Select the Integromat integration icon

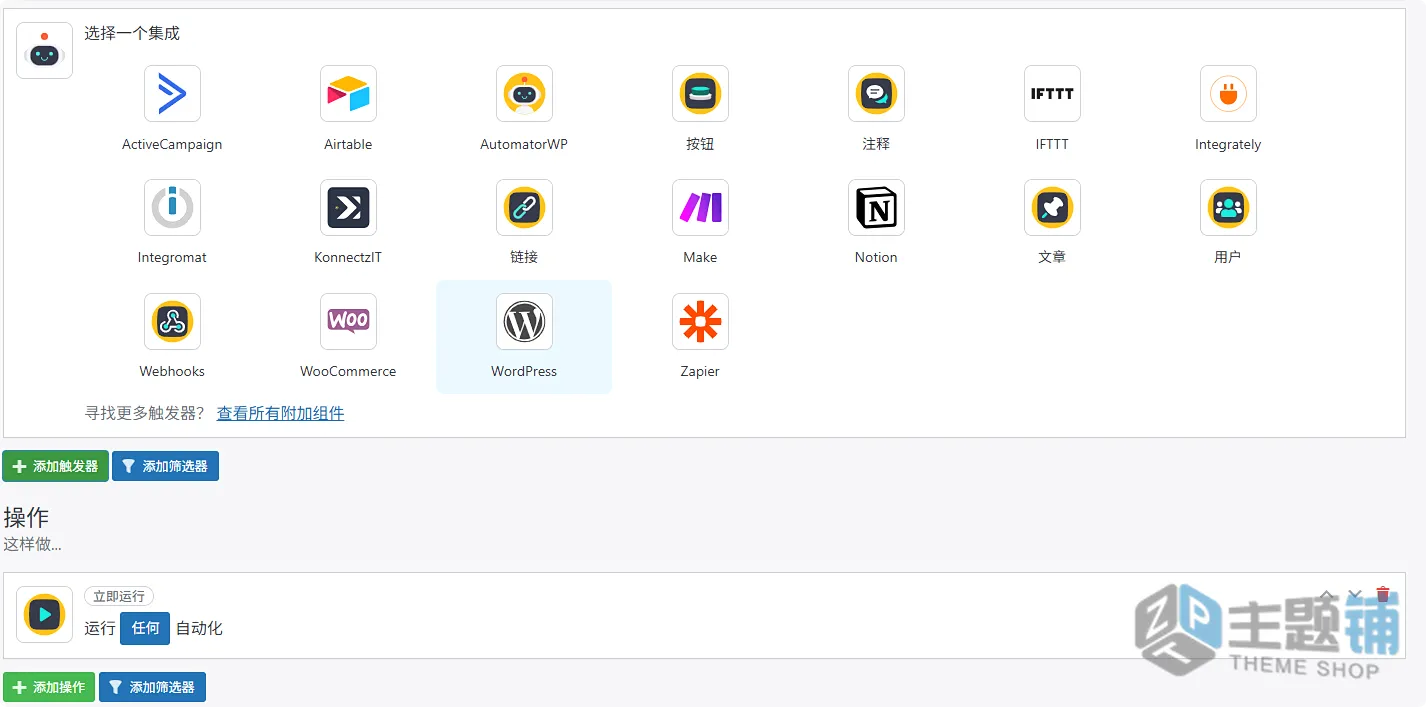click(x=172, y=207)
